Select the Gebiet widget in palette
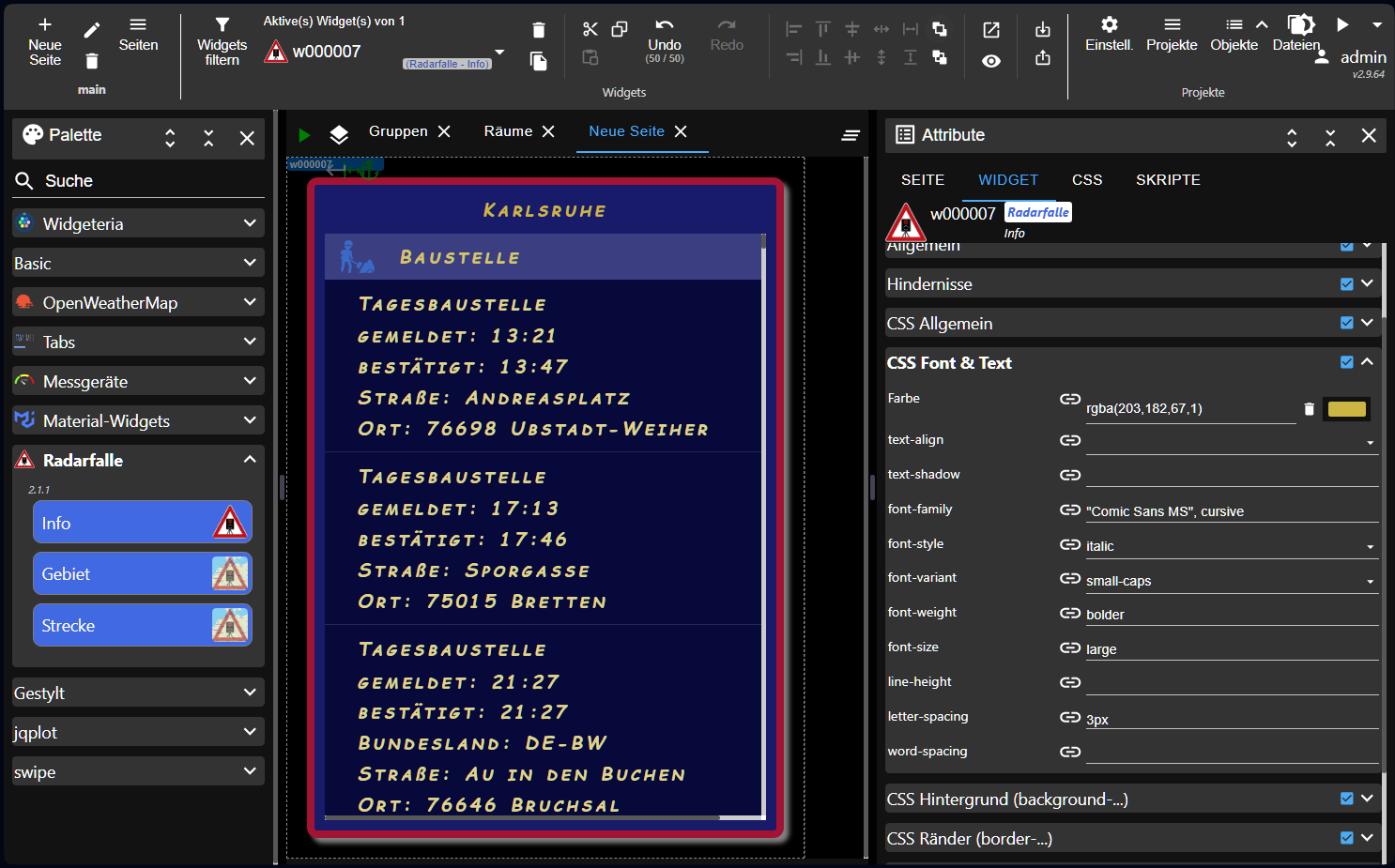 click(143, 574)
